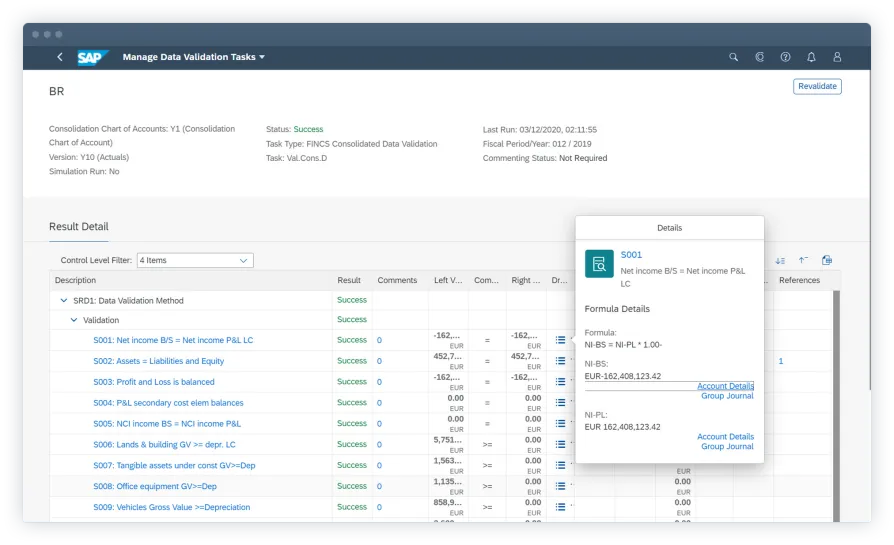Open the search icon in header
The height and width of the screenshot is (545, 894).
click(733, 58)
